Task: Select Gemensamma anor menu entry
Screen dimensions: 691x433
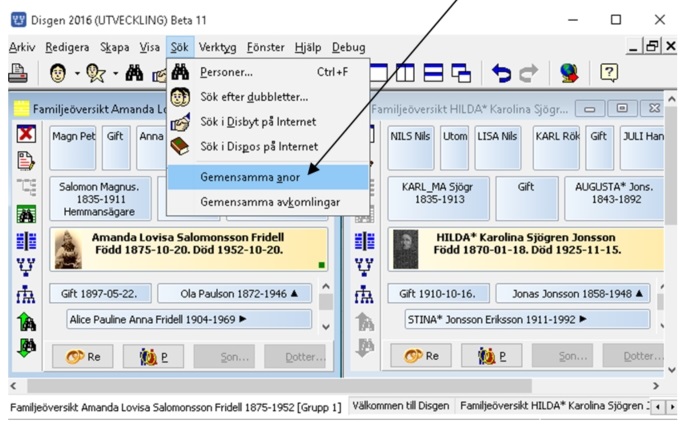Action: [x=268, y=177]
